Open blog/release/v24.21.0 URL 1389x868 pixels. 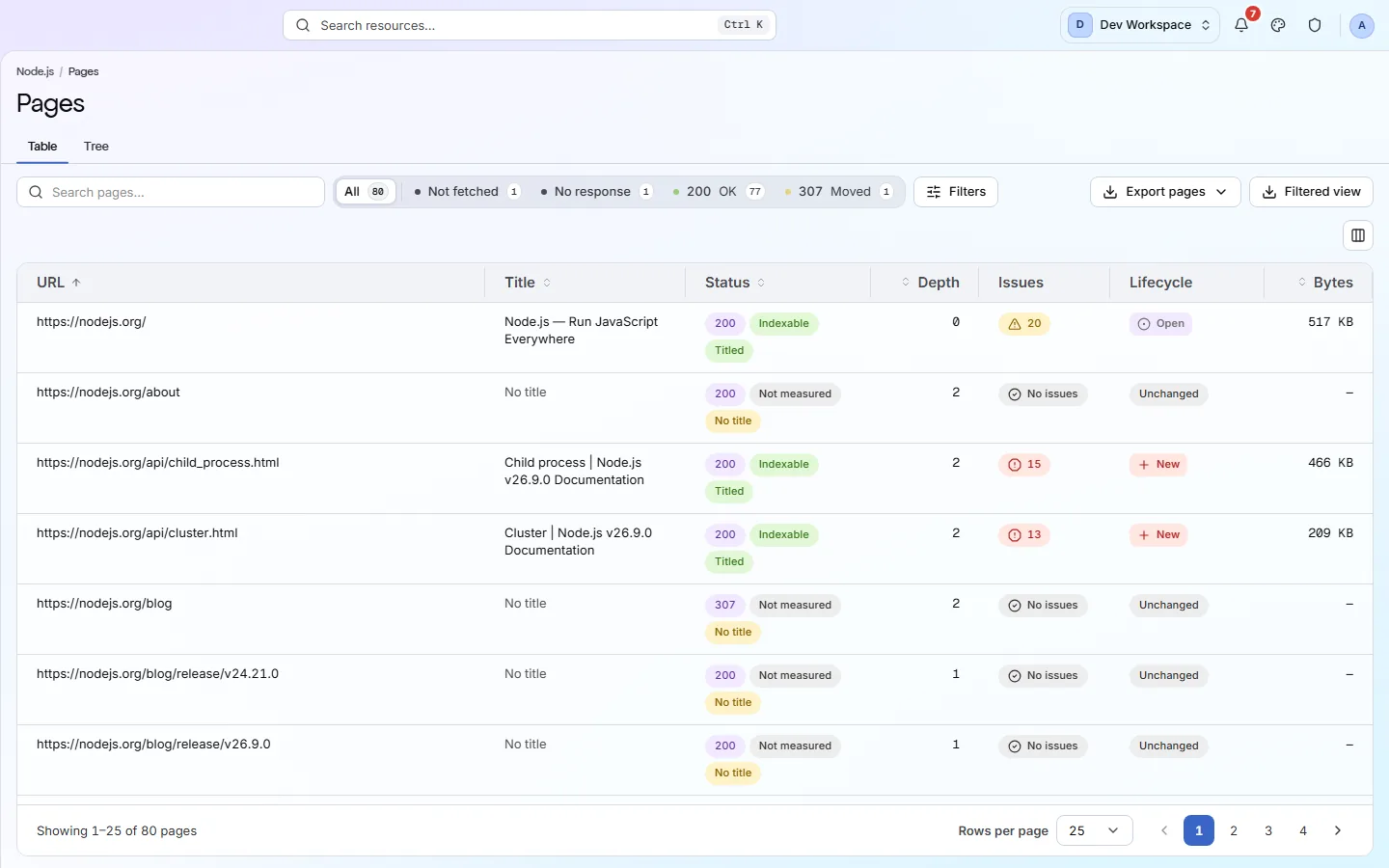pos(157,674)
